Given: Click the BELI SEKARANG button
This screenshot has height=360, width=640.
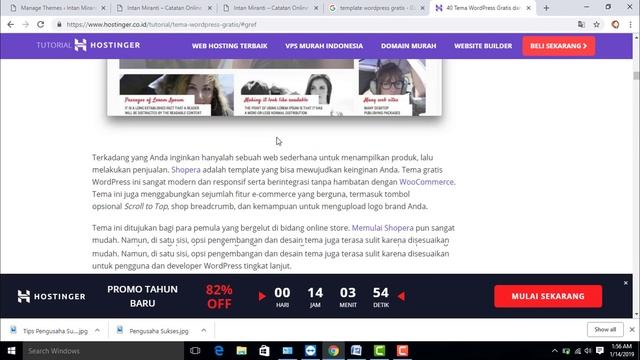Looking at the screenshot, I should pos(558,46).
